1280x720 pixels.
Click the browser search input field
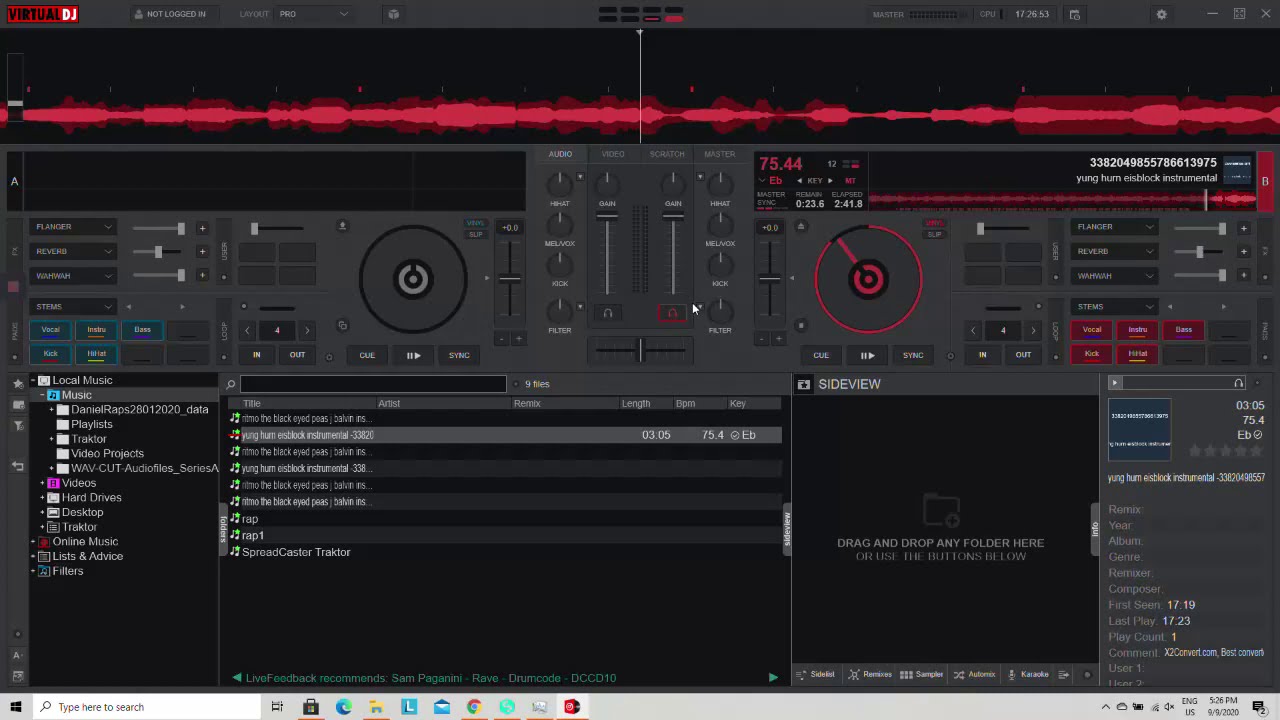373,384
